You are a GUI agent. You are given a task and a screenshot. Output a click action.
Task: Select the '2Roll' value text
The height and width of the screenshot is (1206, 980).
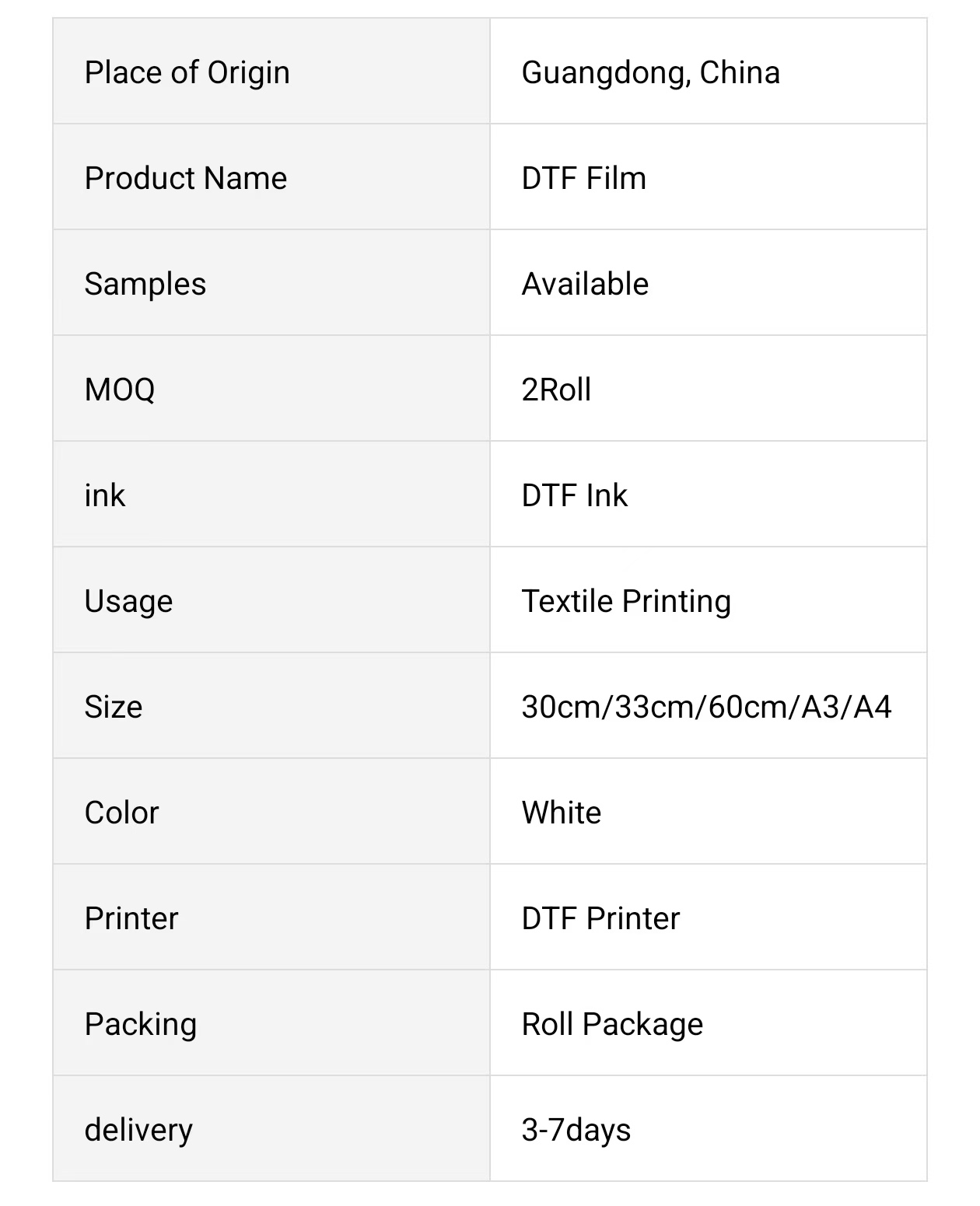pos(556,390)
